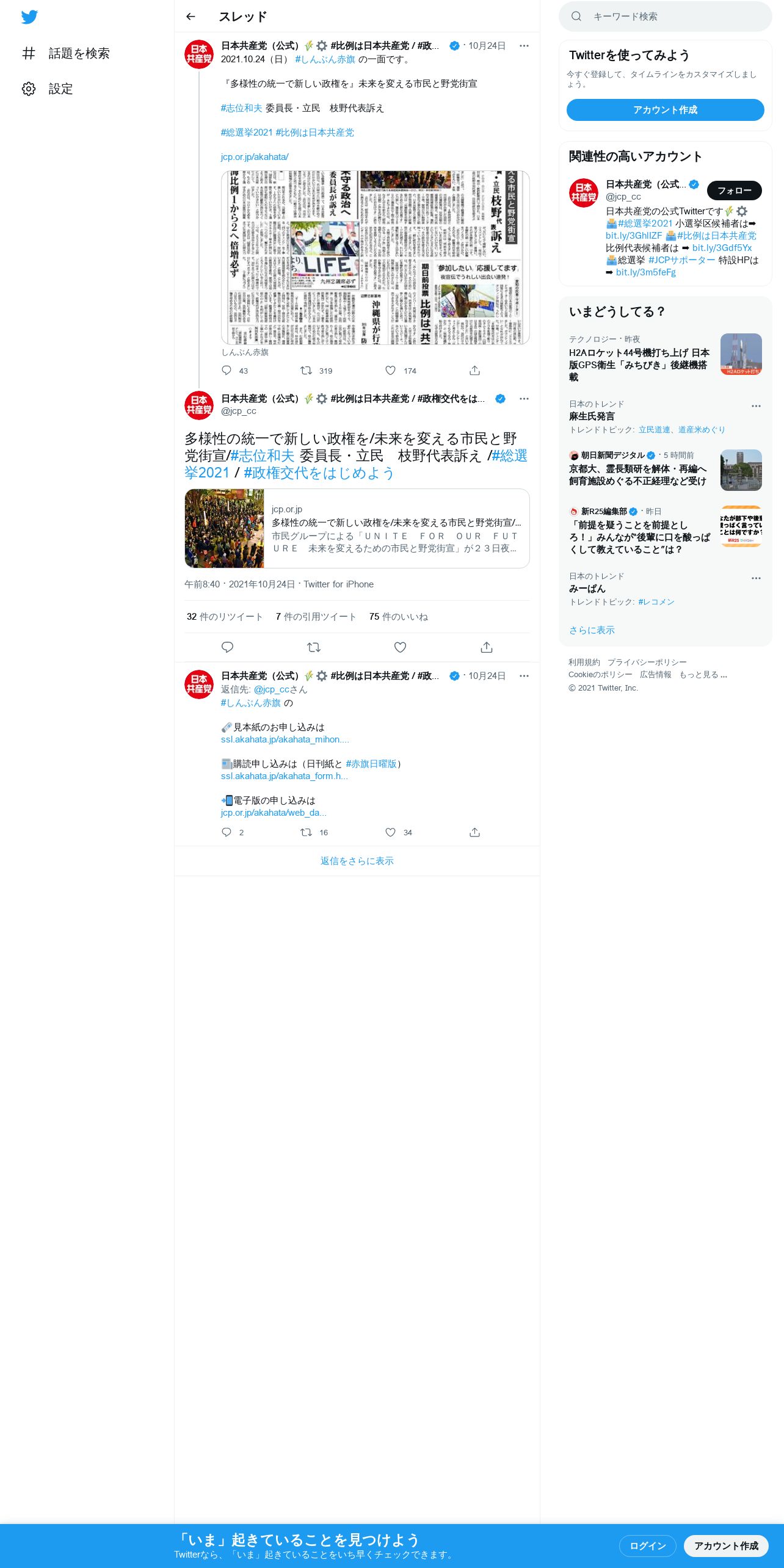Open #レコメン trend topic

point(656,602)
